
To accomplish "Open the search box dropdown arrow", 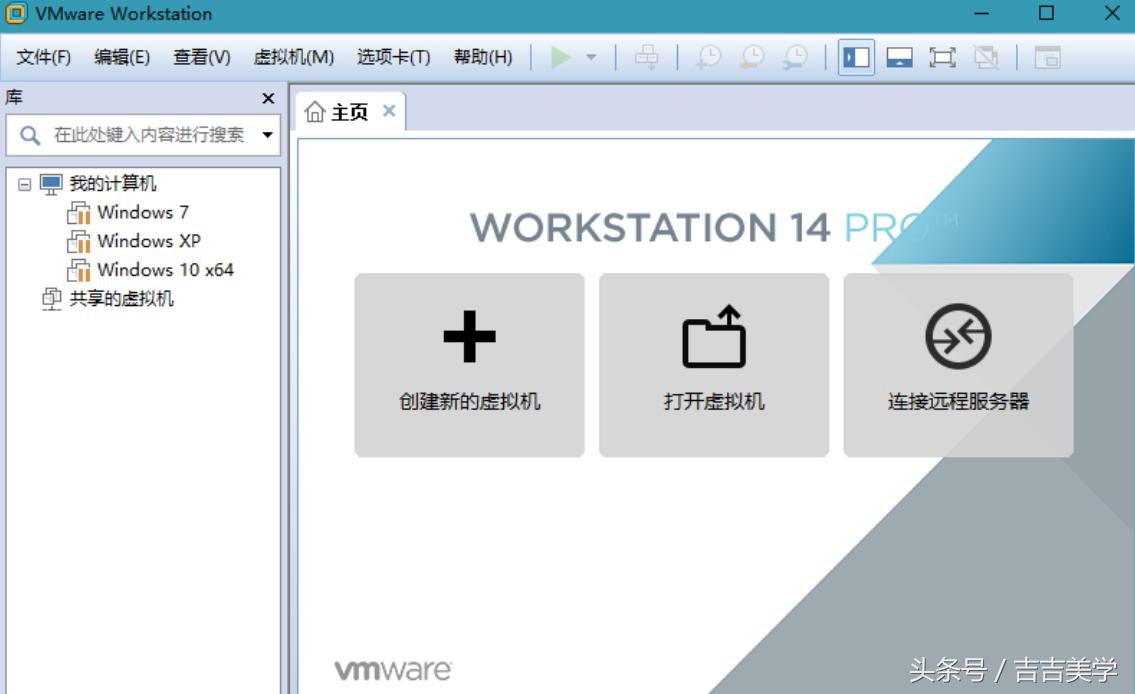I will click(268, 135).
